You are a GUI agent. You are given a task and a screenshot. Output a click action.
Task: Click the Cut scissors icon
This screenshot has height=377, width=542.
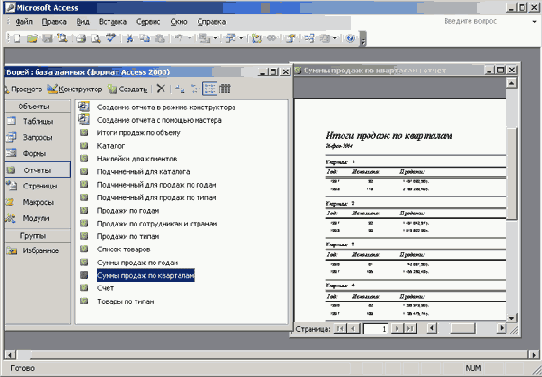130,39
